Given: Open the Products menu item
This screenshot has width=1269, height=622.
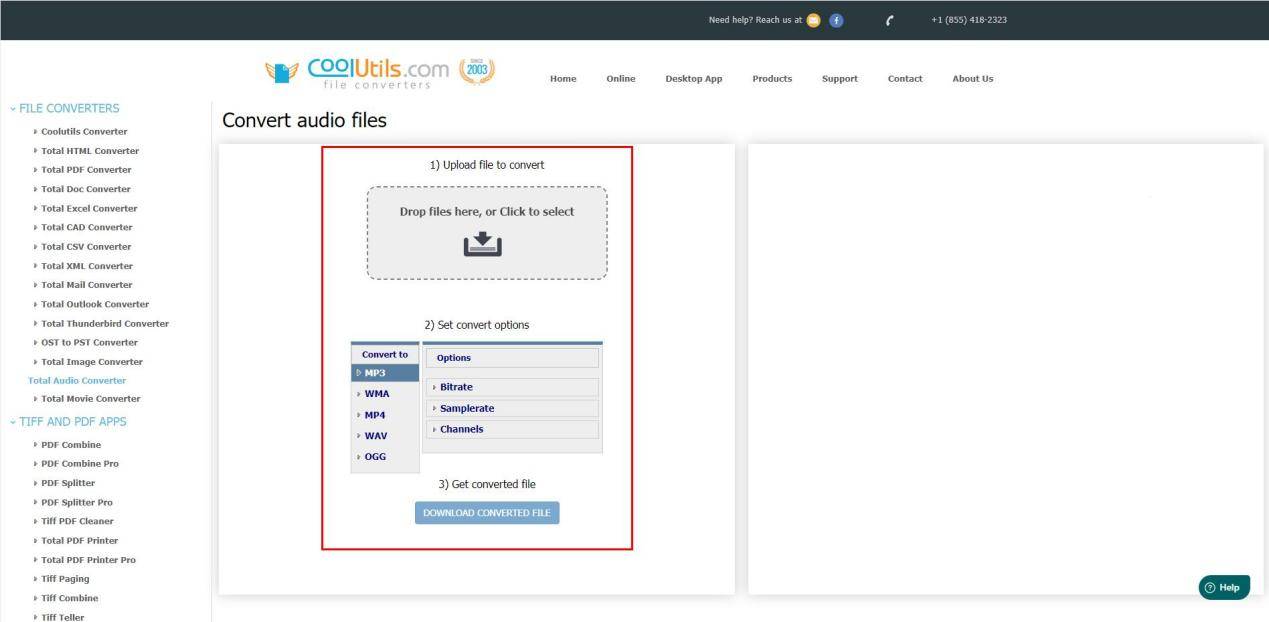Looking at the screenshot, I should pos(772,79).
